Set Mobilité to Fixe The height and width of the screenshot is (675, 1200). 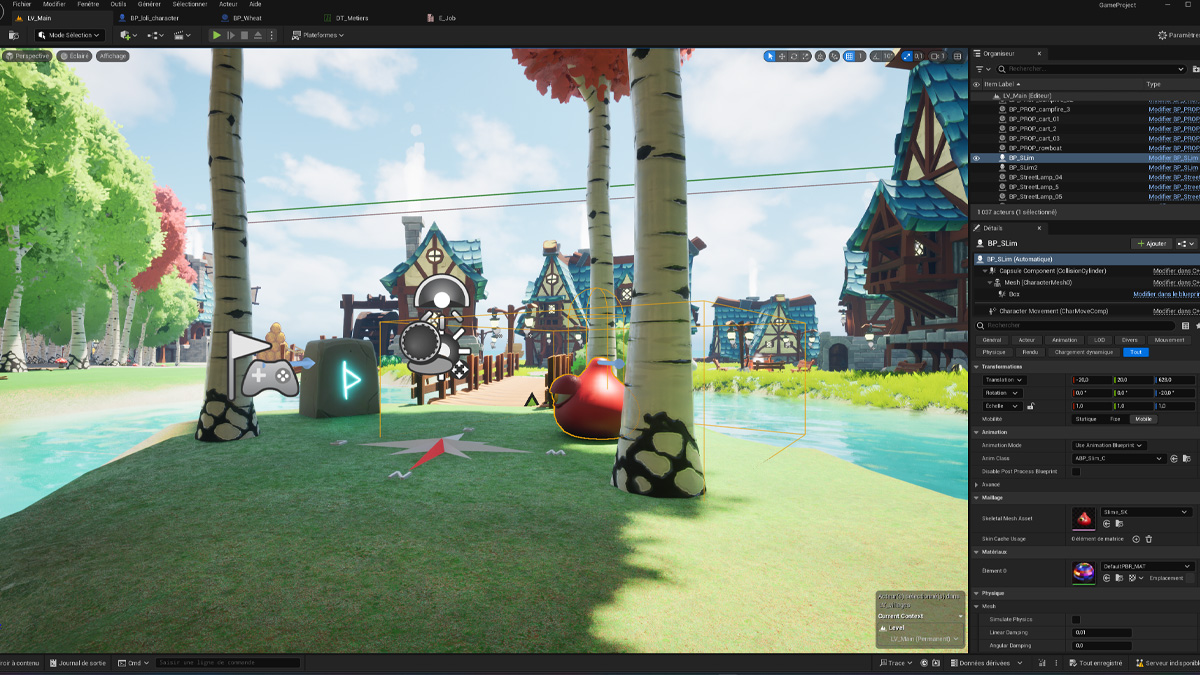coord(1115,419)
